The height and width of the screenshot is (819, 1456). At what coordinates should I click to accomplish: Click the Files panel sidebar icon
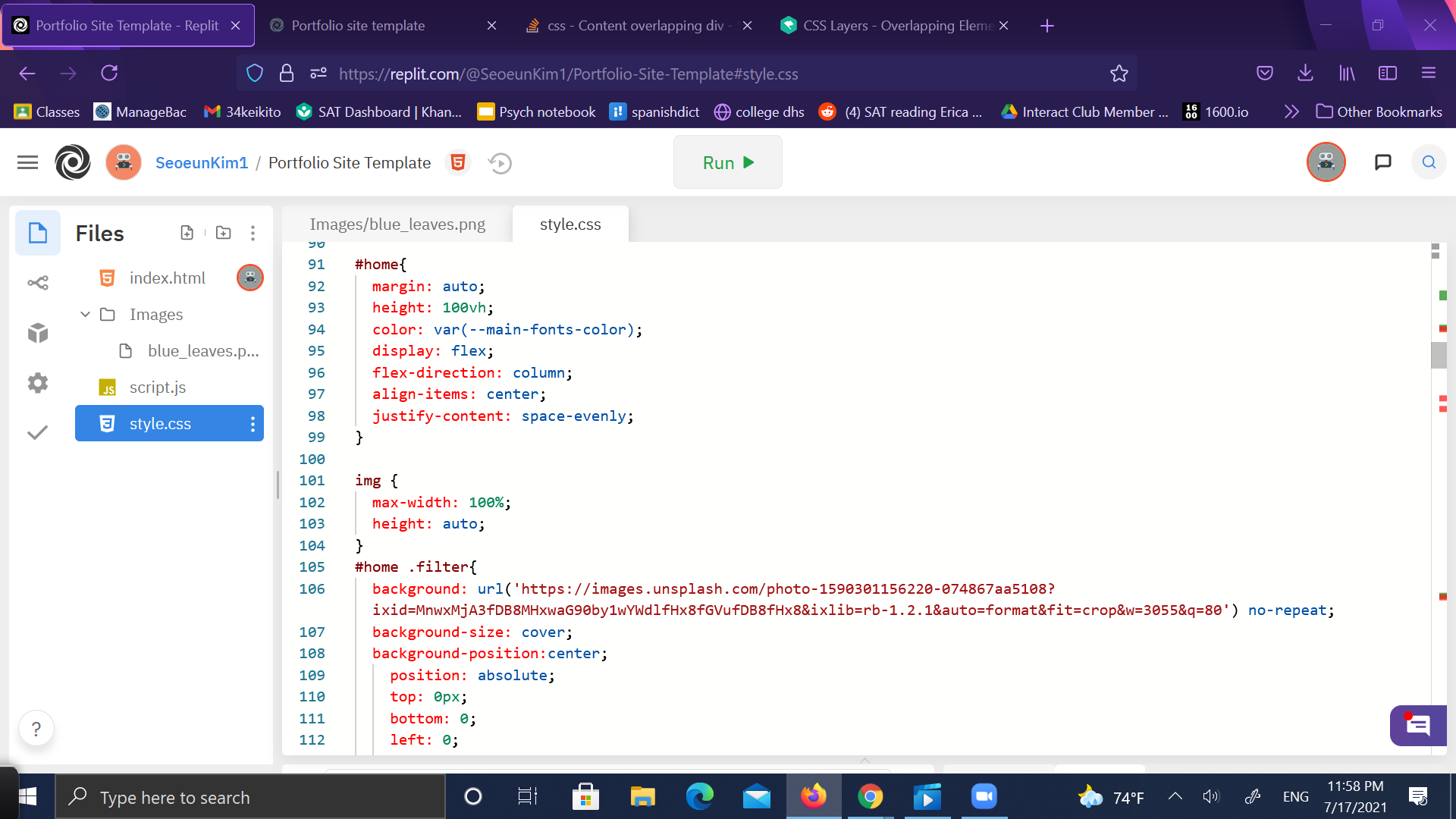38,233
